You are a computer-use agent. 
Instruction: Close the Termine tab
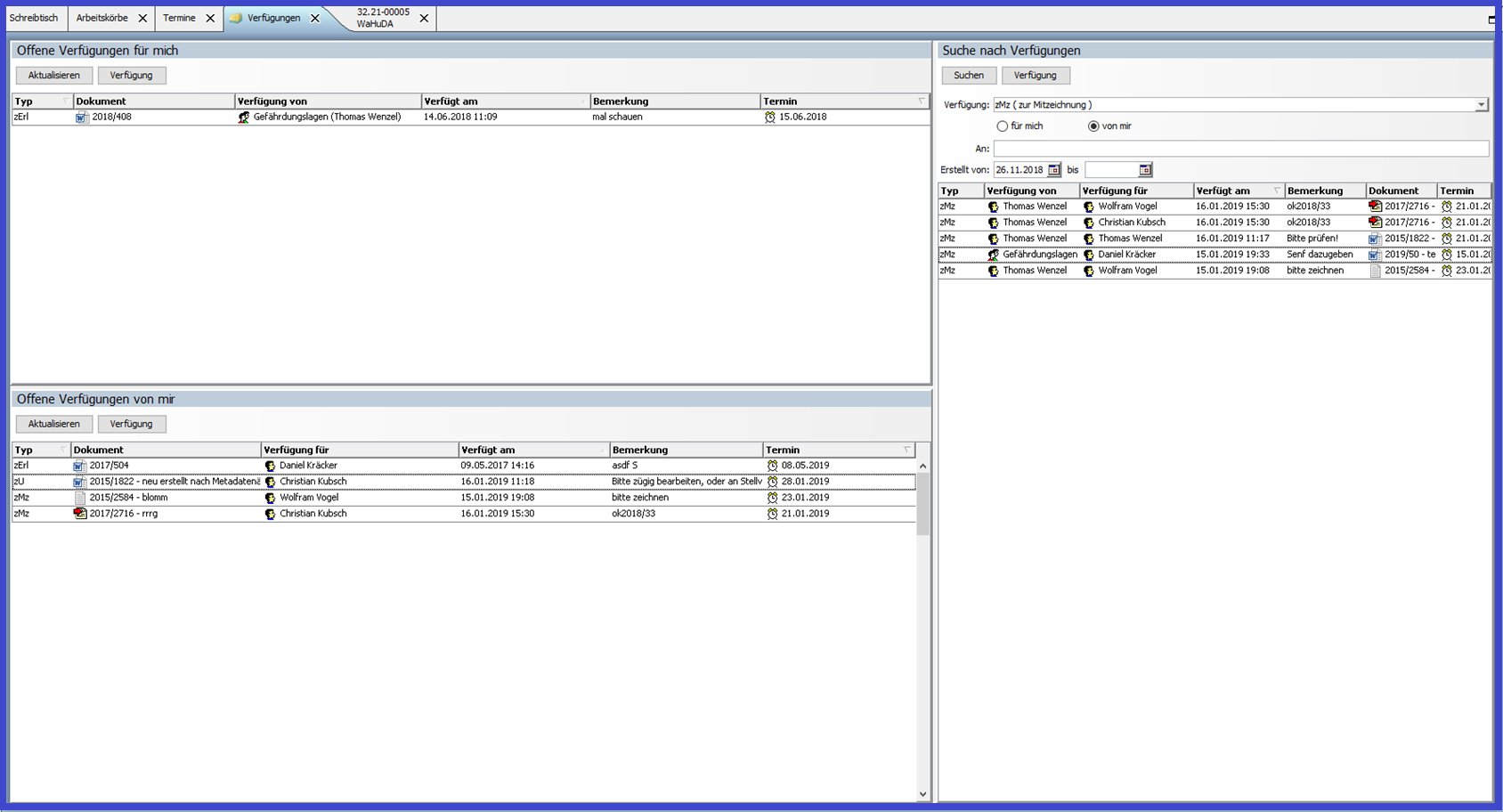(210, 18)
